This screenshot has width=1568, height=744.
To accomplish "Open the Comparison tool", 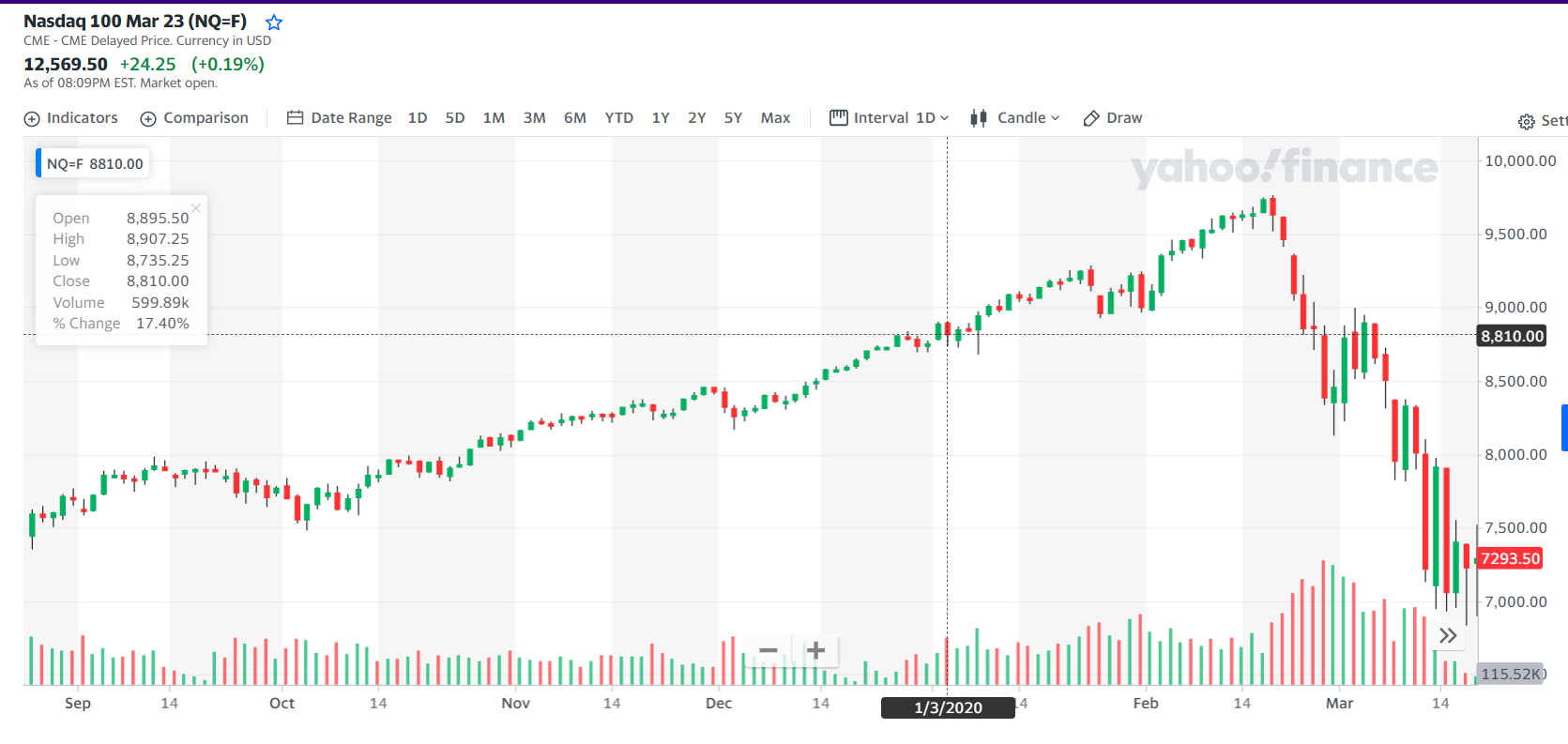I will [x=194, y=118].
